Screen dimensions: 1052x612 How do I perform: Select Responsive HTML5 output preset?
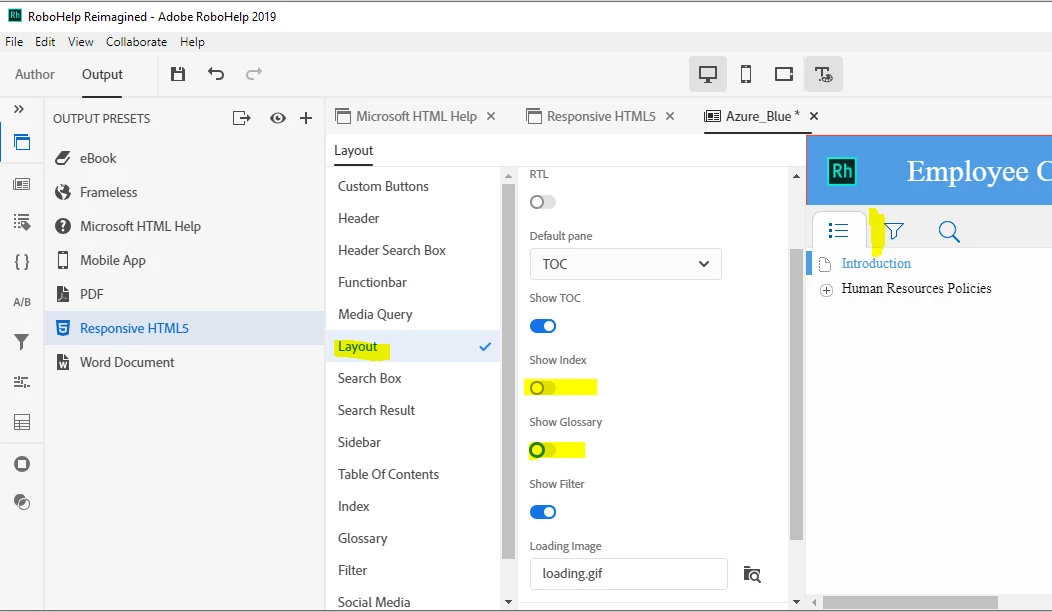pyautogui.click(x=184, y=328)
